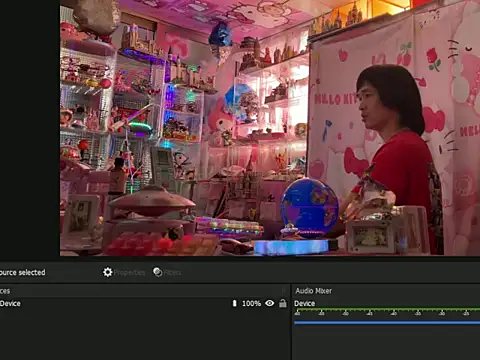Open source Properties via the gear button
This screenshot has height=360, width=480.
(124, 272)
